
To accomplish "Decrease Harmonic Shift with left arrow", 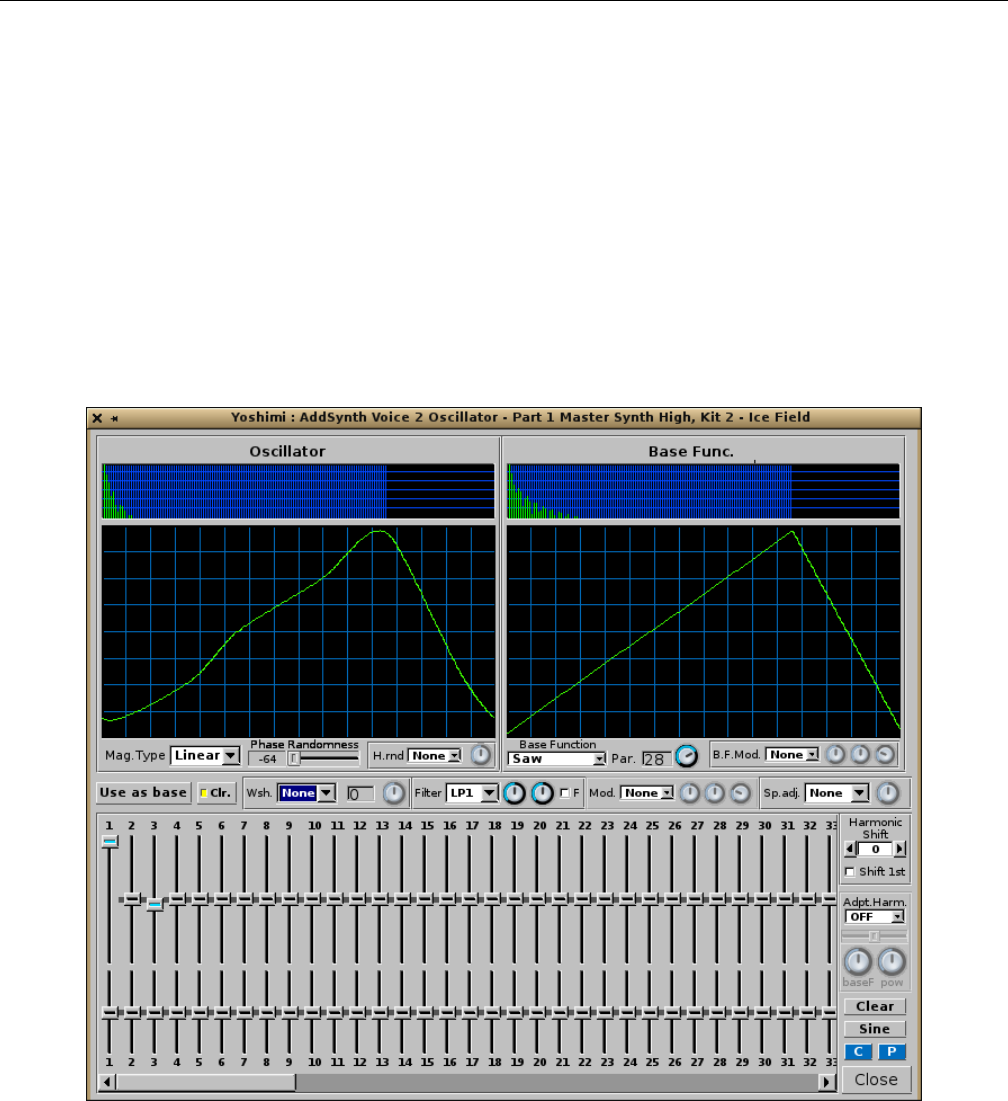I will pos(850,849).
